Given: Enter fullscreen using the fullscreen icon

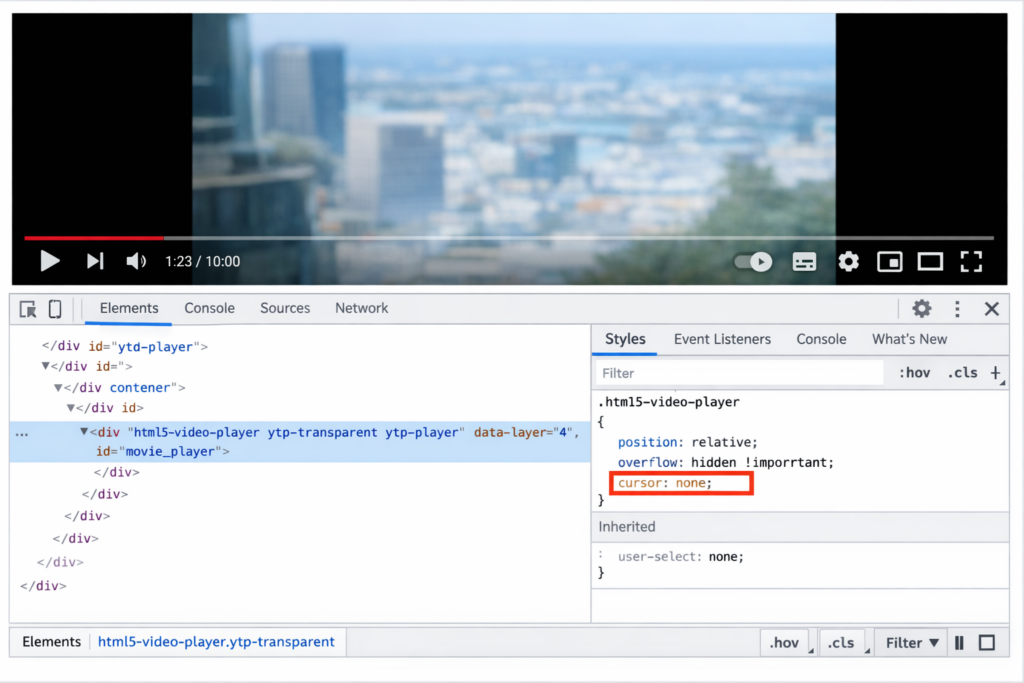Looking at the screenshot, I should coord(971,261).
